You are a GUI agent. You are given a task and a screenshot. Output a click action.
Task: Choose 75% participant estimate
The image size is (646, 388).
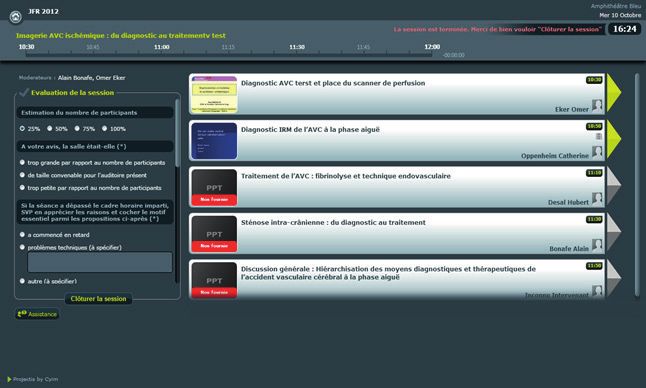click(77, 129)
